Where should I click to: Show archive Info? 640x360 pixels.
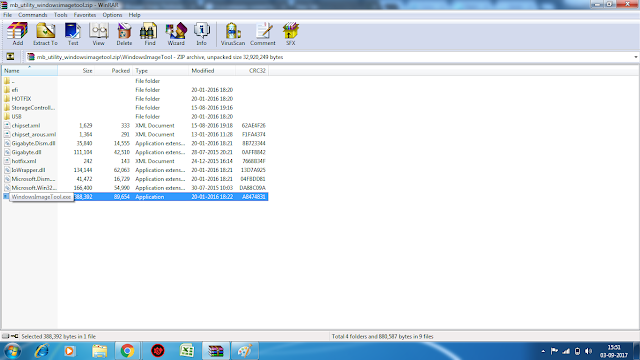pyautogui.click(x=201, y=34)
